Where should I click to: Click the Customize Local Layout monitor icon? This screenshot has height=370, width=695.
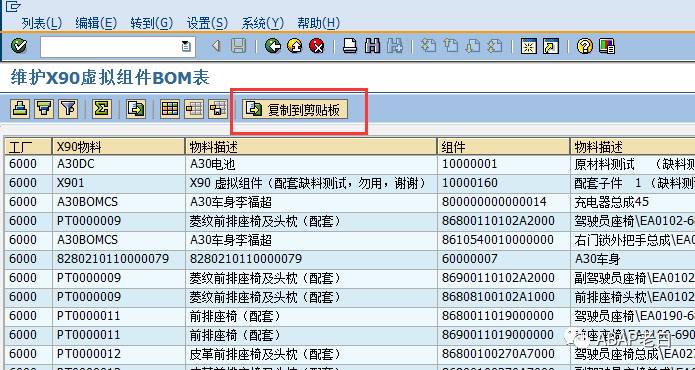point(607,46)
